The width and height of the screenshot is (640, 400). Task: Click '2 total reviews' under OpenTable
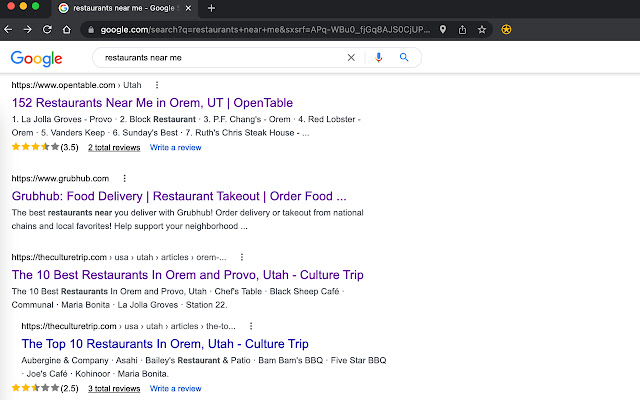click(x=114, y=147)
